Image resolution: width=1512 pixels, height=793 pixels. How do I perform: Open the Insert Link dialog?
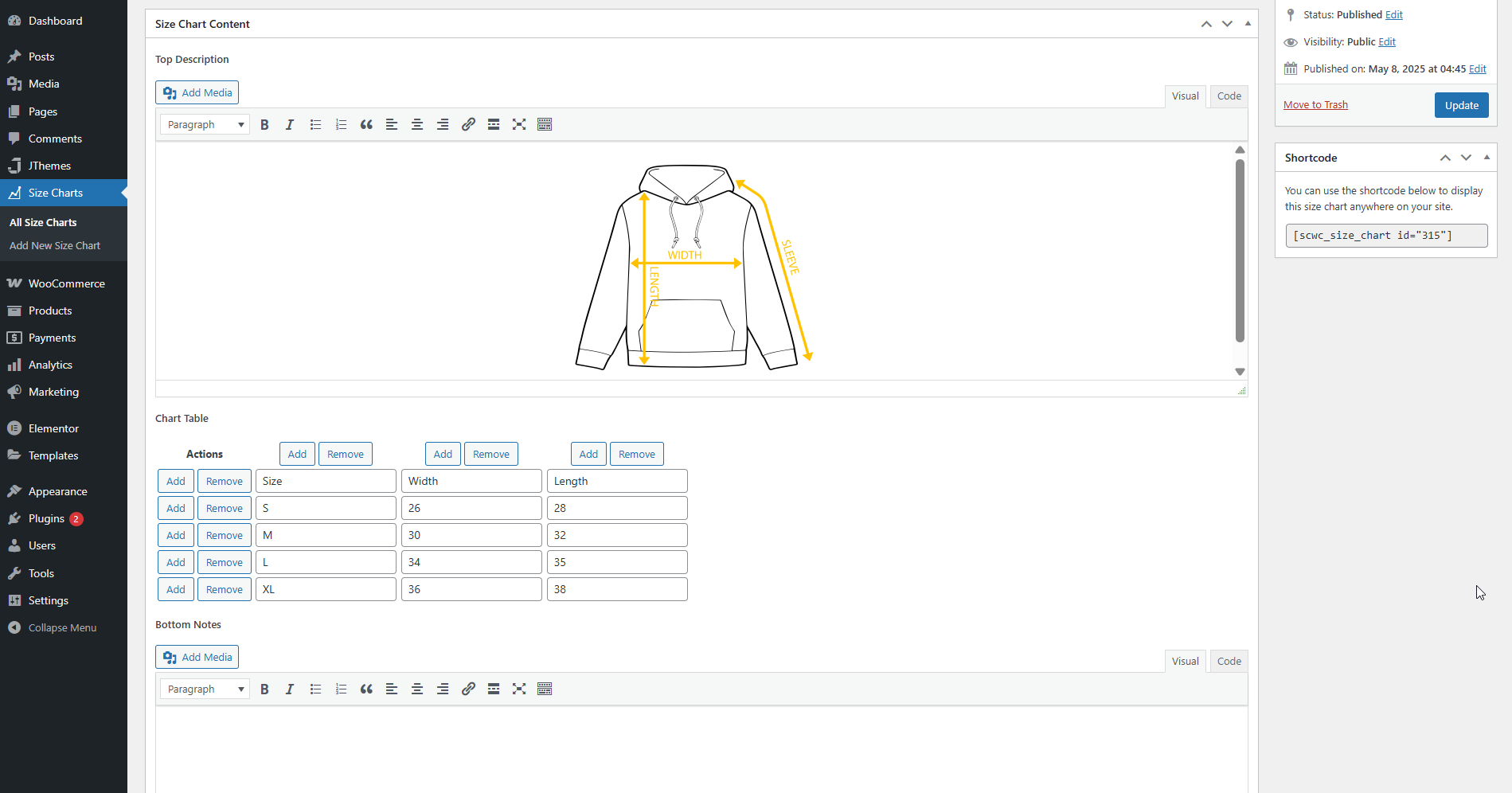pyautogui.click(x=468, y=124)
